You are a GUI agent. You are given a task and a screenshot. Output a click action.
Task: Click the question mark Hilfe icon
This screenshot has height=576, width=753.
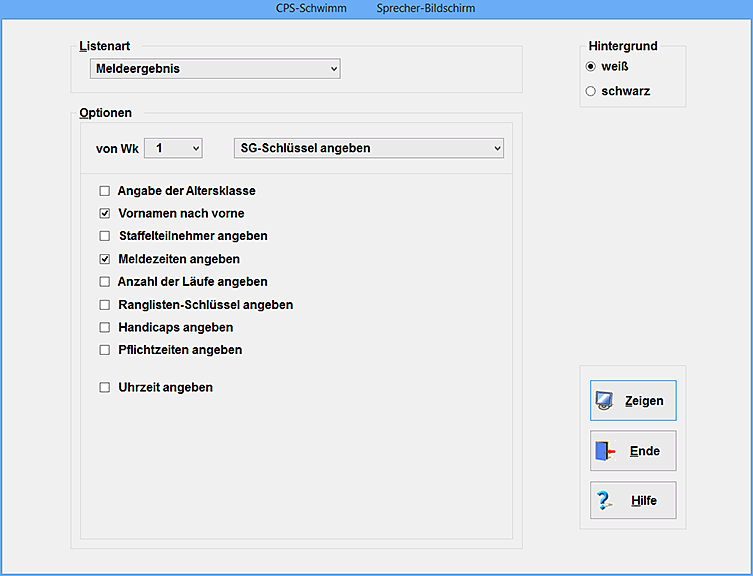coord(604,501)
